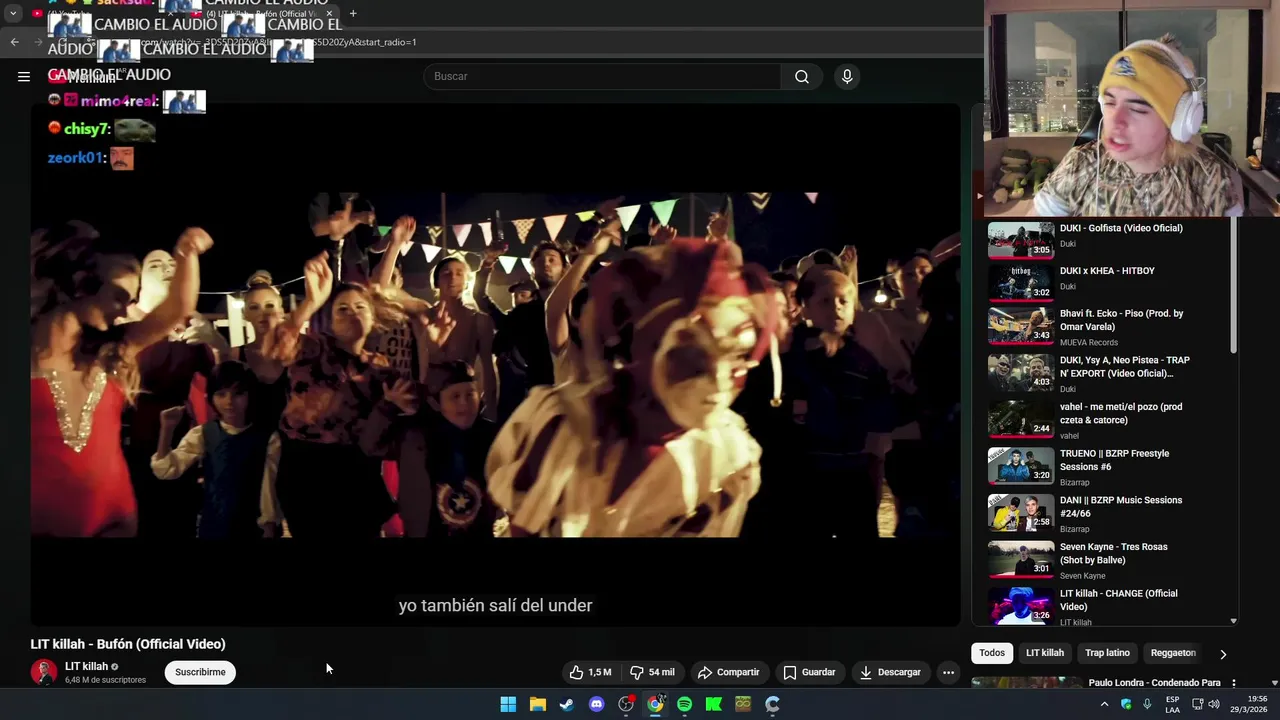The width and height of the screenshot is (1280, 720).
Task: Open a new browser tab
Action: point(353,14)
